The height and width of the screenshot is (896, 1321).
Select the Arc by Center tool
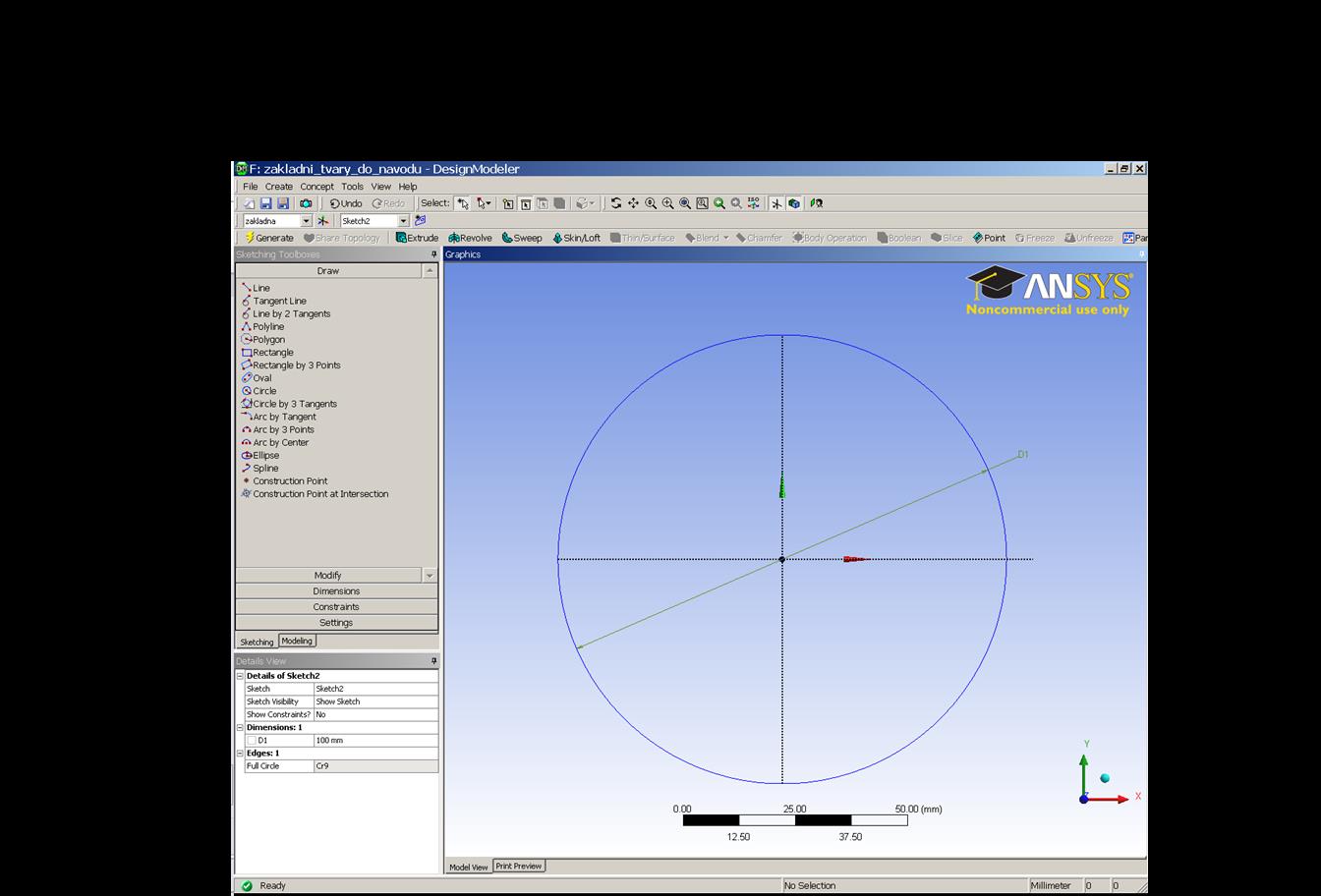tap(275, 442)
